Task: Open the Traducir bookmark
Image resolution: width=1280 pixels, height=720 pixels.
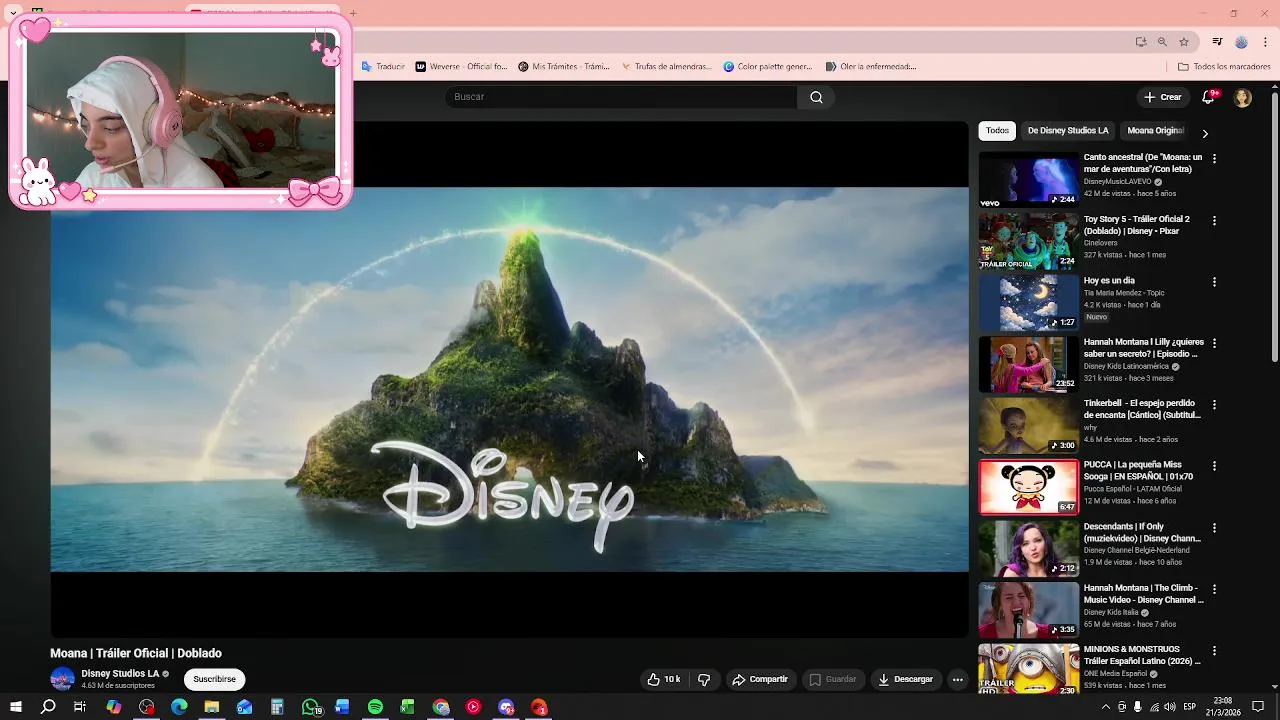Action: 383,67
